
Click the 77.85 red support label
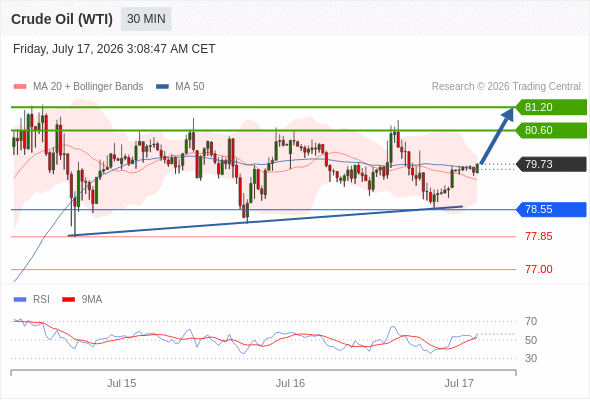click(539, 236)
